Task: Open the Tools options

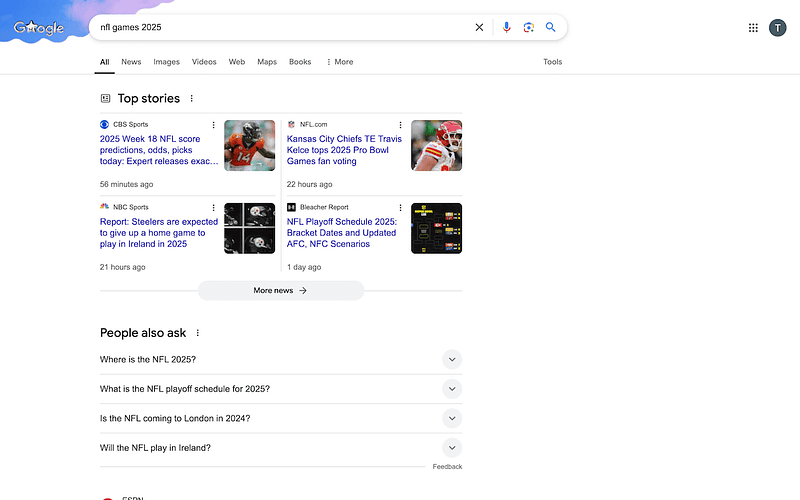Action: pos(553,62)
